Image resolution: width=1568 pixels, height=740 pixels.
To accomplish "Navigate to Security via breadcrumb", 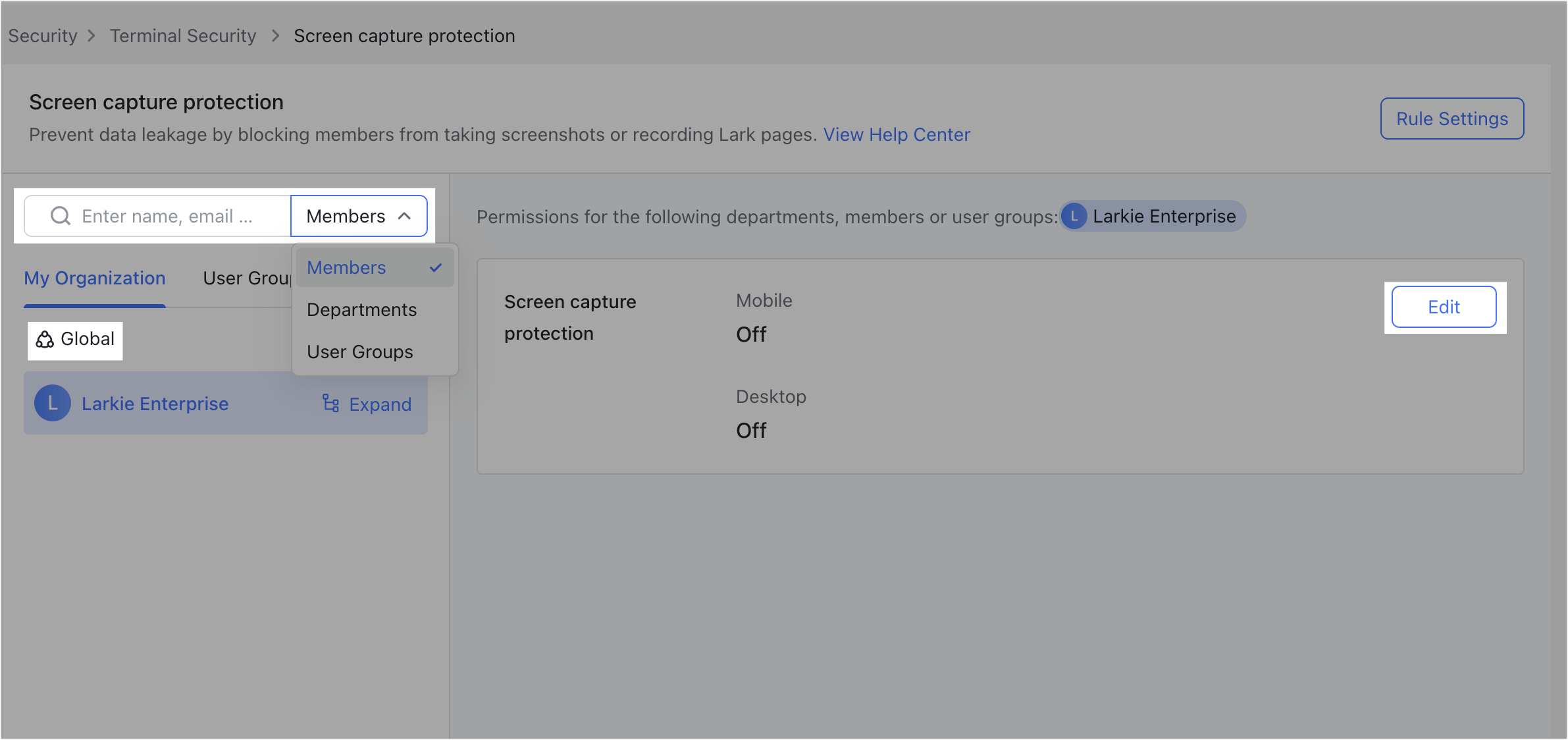I will pyautogui.click(x=41, y=36).
